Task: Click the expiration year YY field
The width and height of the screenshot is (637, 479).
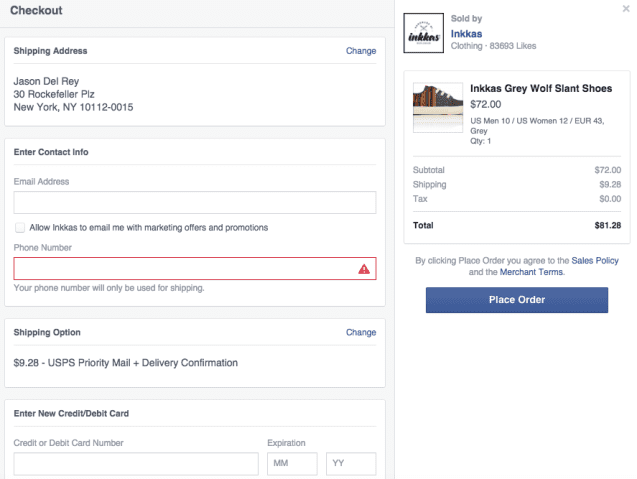Action: pos(351,464)
